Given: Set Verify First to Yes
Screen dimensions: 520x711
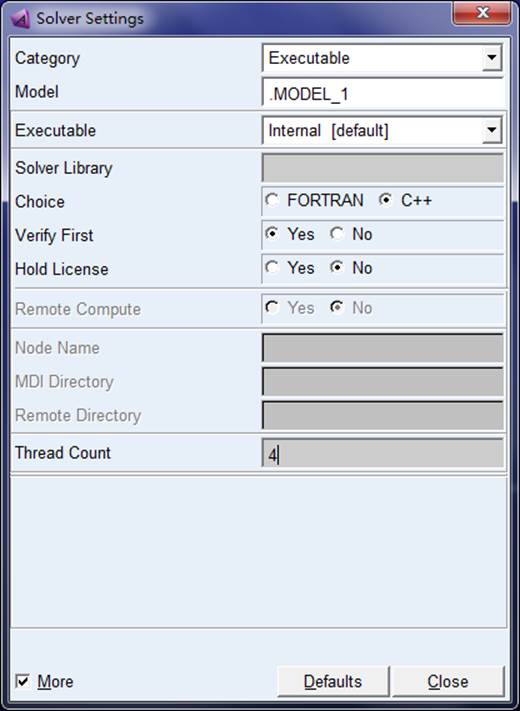Looking at the screenshot, I should click(x=272, y=234).
